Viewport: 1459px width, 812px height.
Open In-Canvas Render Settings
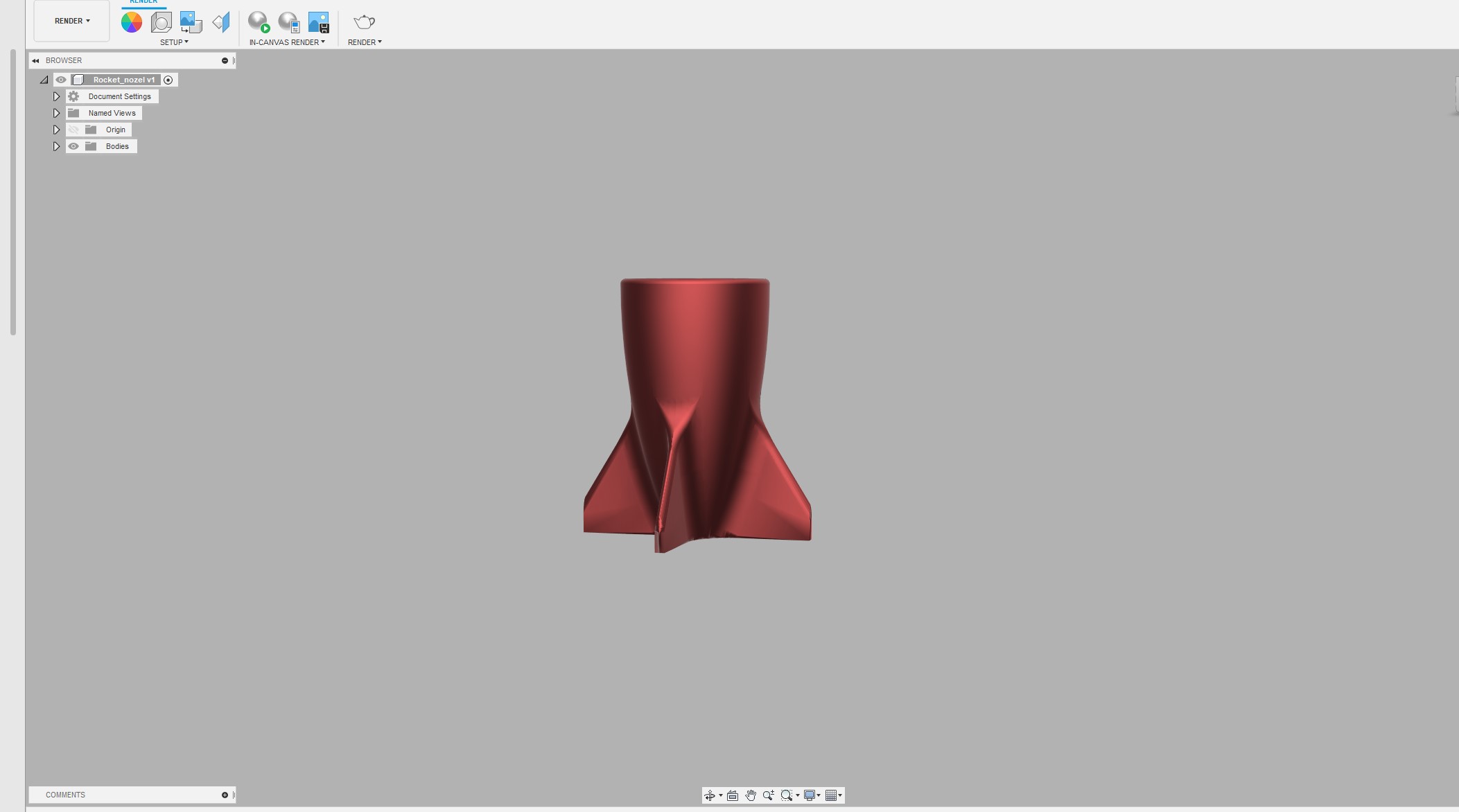[289, 22]
